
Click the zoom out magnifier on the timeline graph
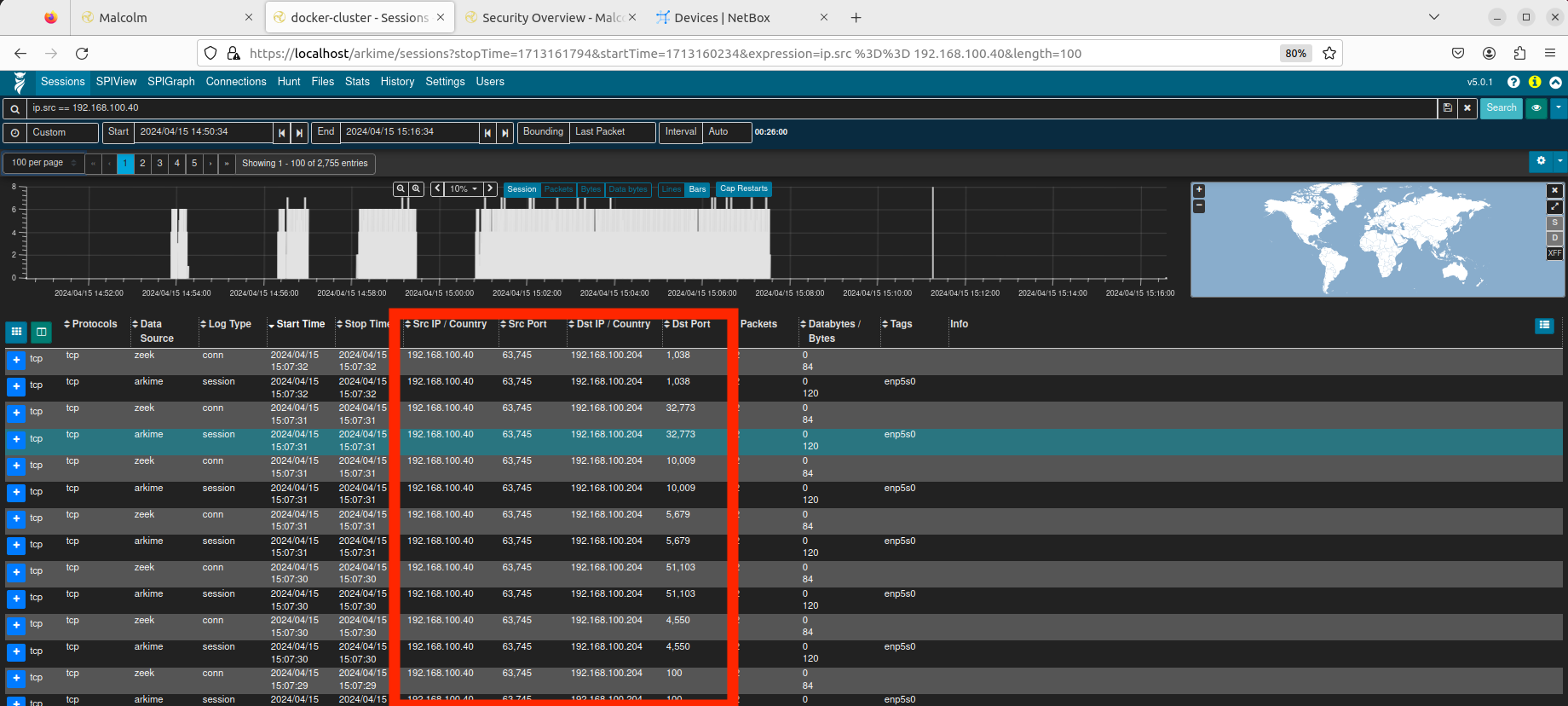pos(400,189)
